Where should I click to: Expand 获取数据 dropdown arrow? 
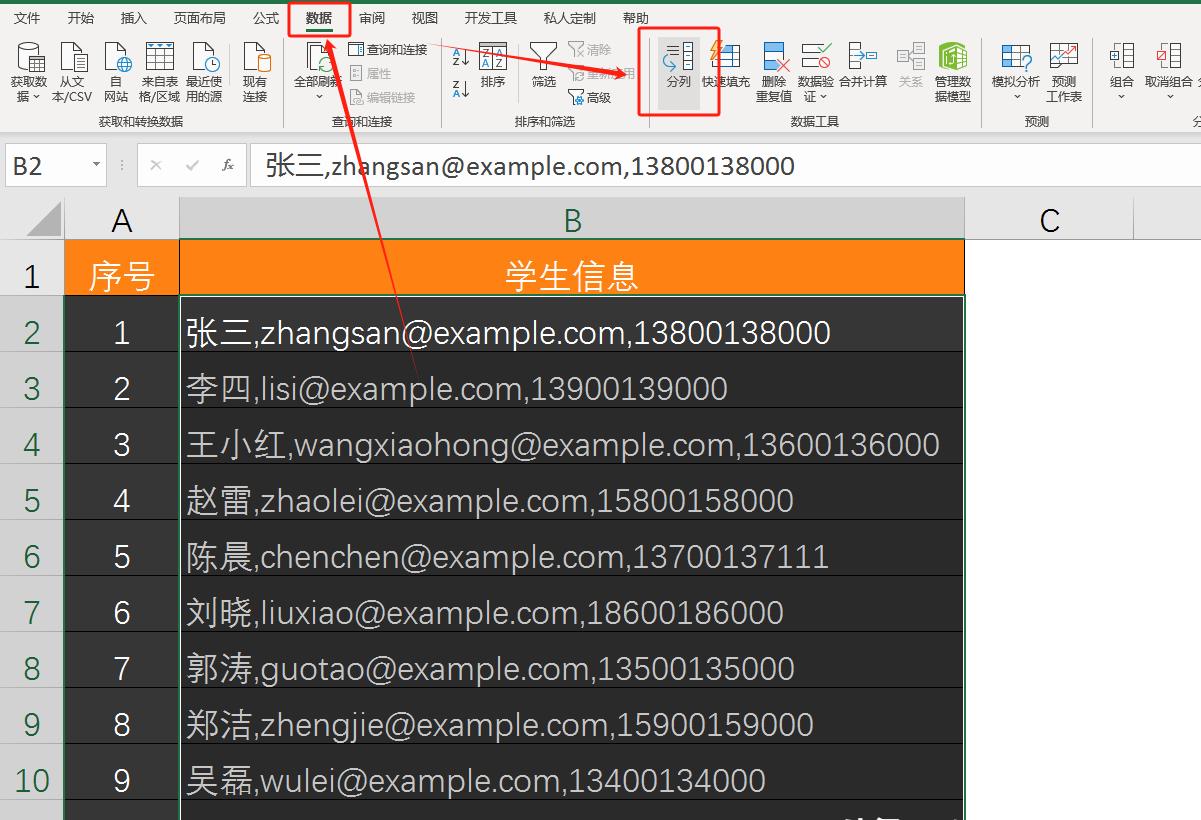tap(37, 97)
